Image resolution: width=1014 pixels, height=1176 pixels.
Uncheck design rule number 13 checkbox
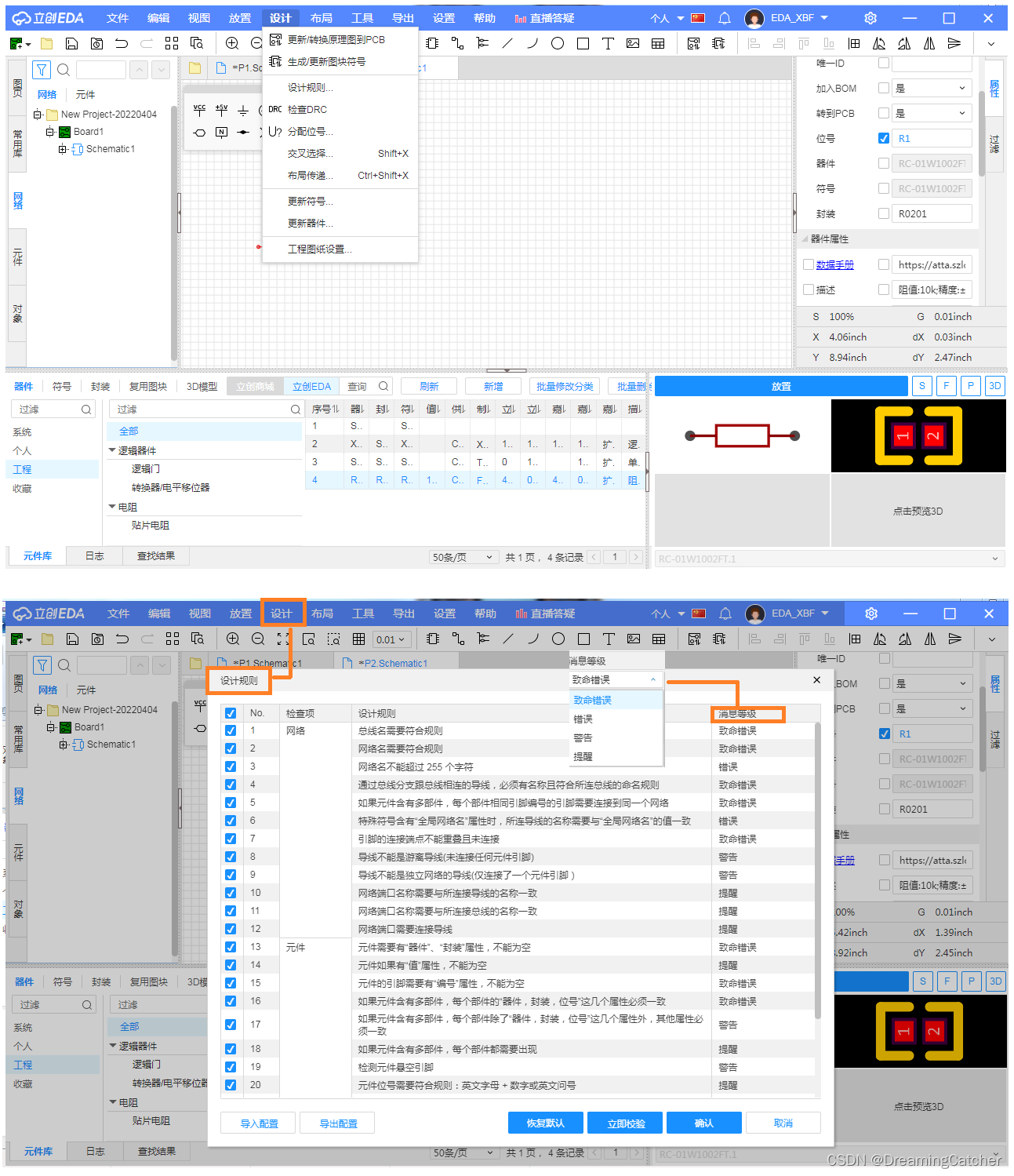pyautogui.click(x=231, y=947)
